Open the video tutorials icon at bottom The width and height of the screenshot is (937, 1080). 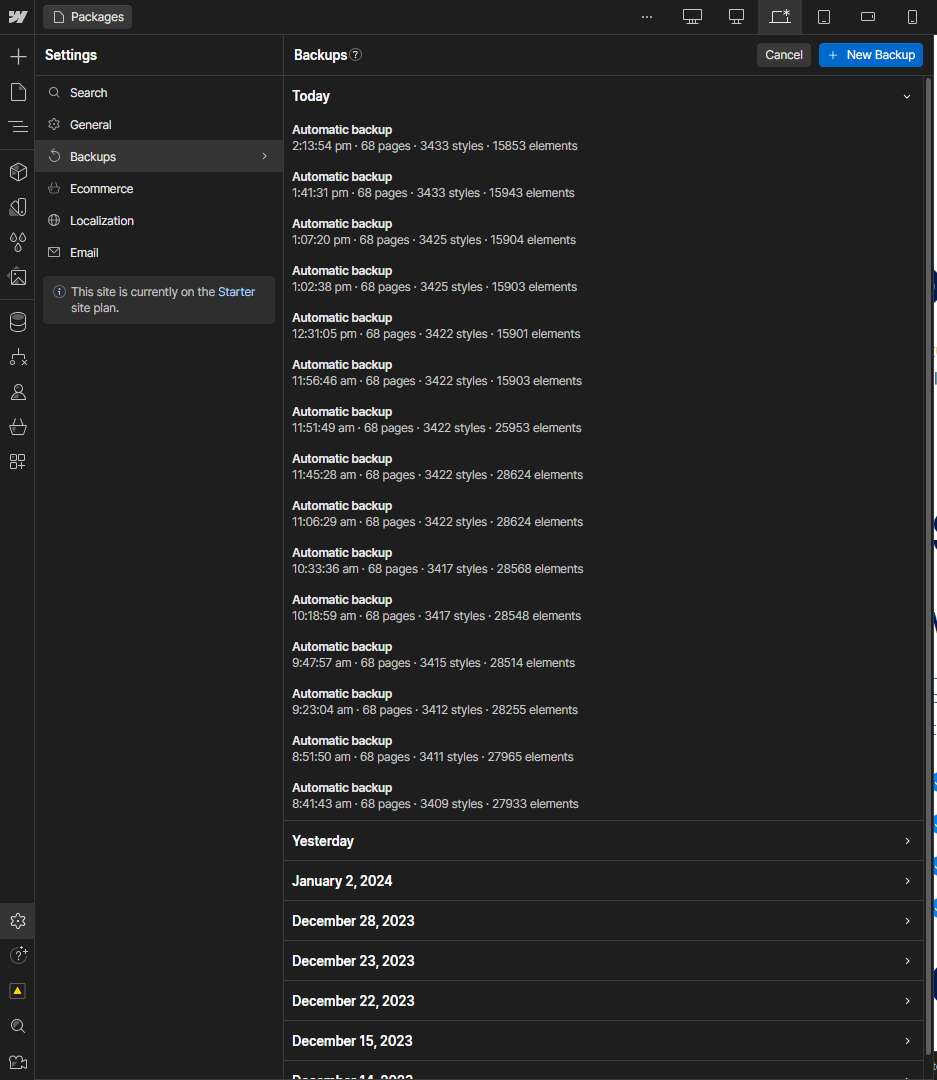[18, 1062]
